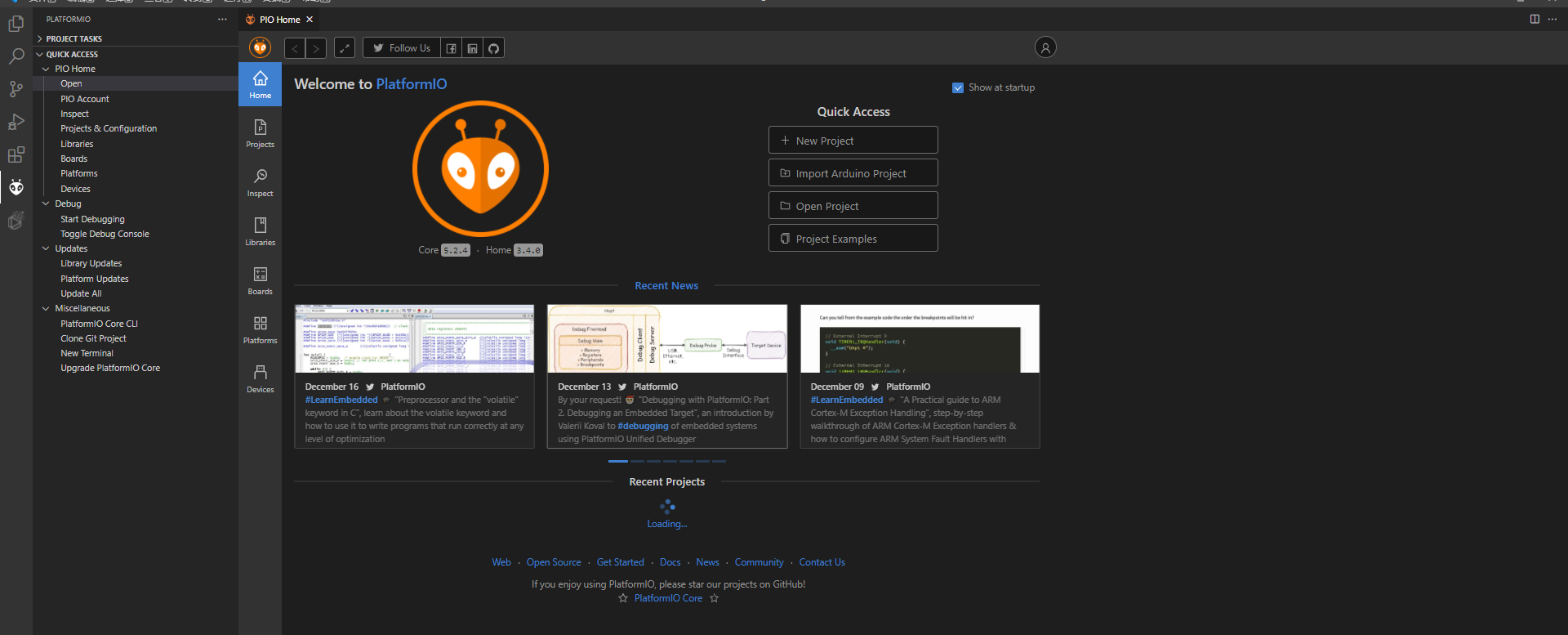Click the Follow Us Twitter button
The width and height of the screenshot is (1568, 635).
click(x=401, y=48)
